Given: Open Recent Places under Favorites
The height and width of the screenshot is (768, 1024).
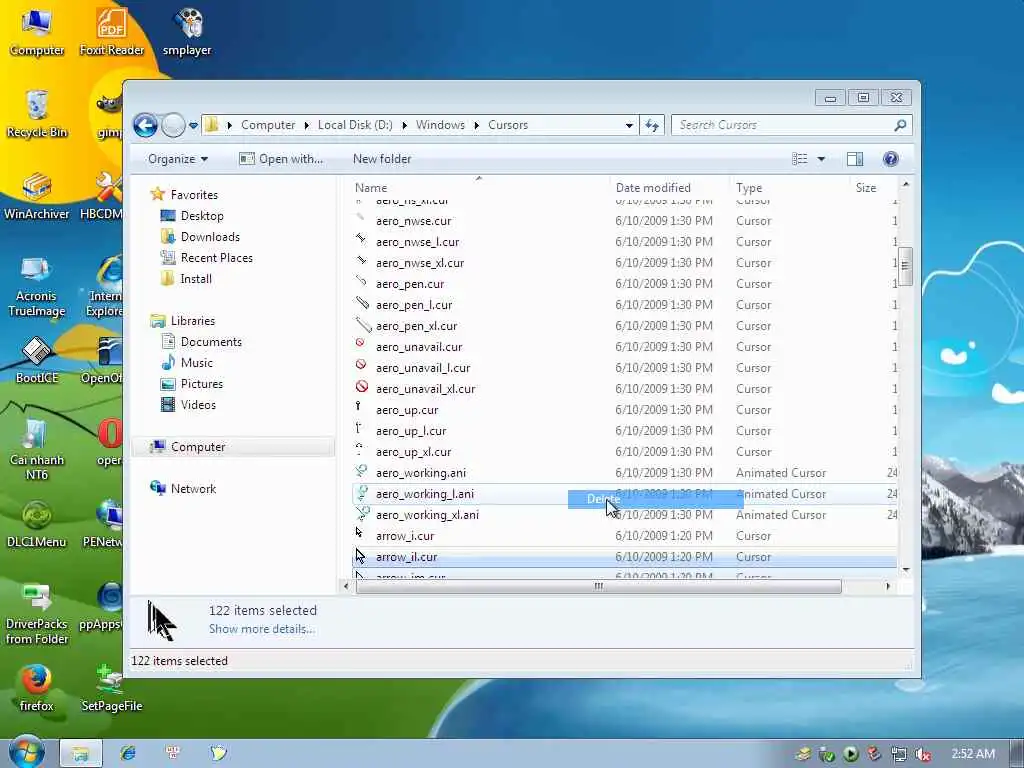Looking at the screenshot, I should click(216, 257).
